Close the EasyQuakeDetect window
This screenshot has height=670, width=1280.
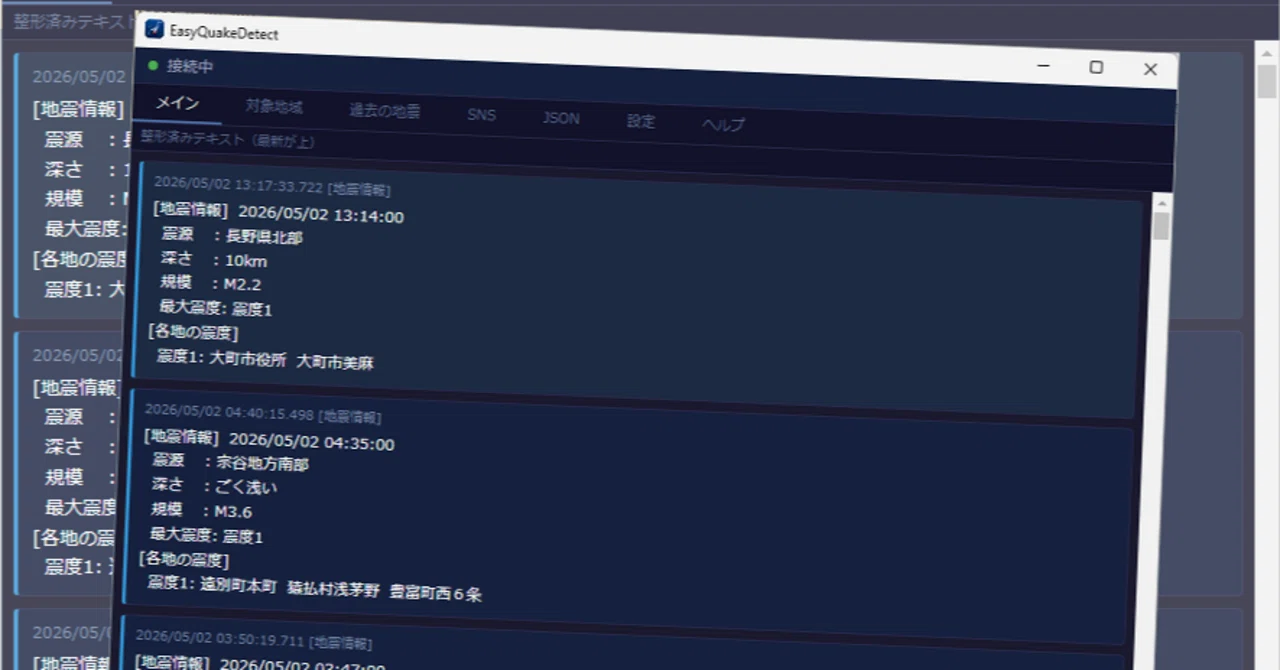pos(1150,69)
